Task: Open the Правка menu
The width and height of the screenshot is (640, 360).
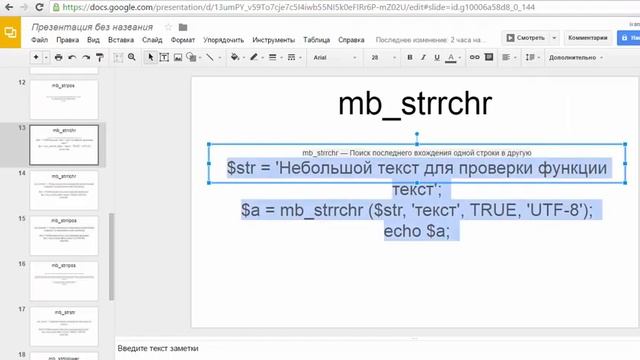Action: (x=68, y=40)
